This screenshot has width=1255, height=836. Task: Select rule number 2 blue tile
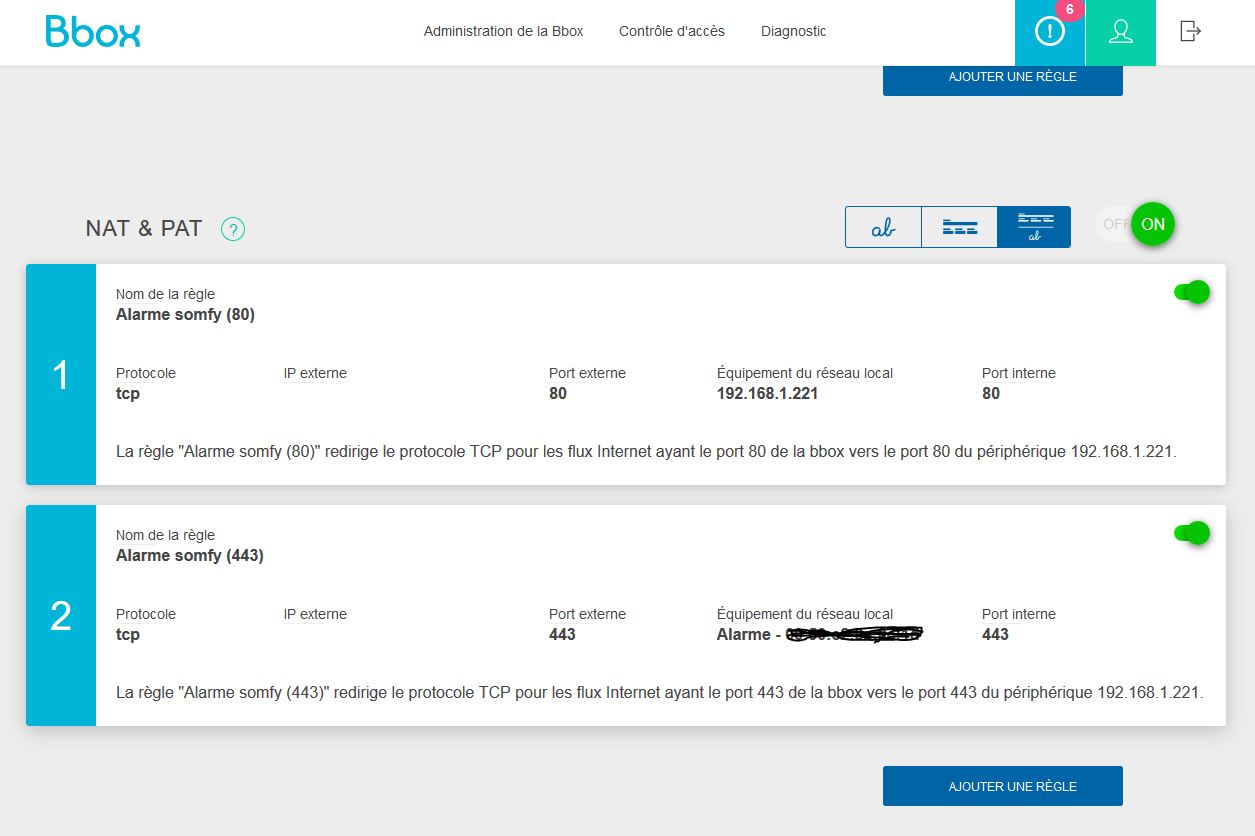coord(61,616)
